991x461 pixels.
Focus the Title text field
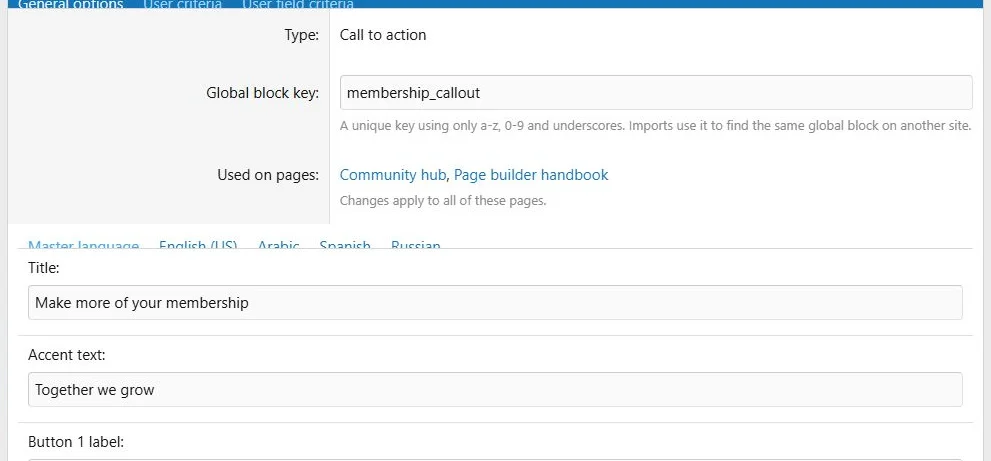pyautogui.click(x=495, y=302)
